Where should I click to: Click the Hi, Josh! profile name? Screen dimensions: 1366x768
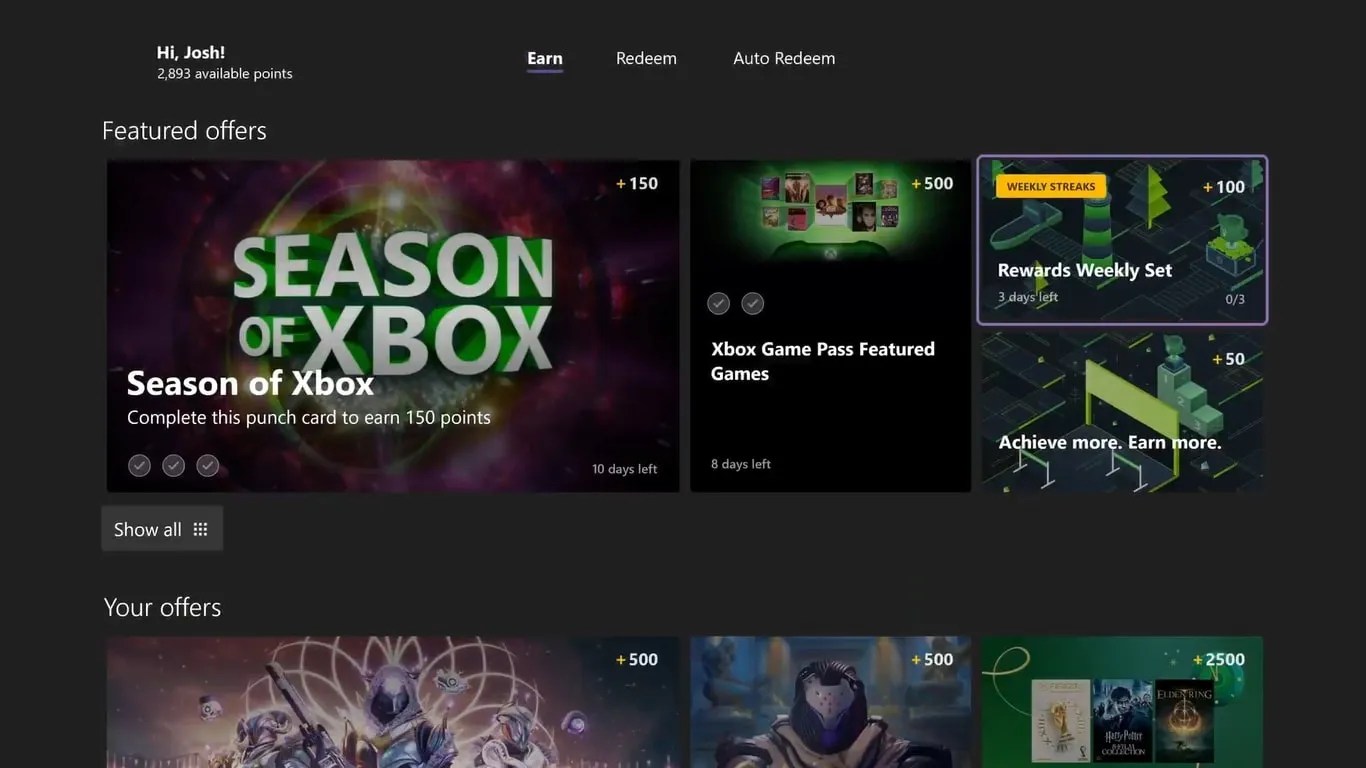[x=190, y=51]
